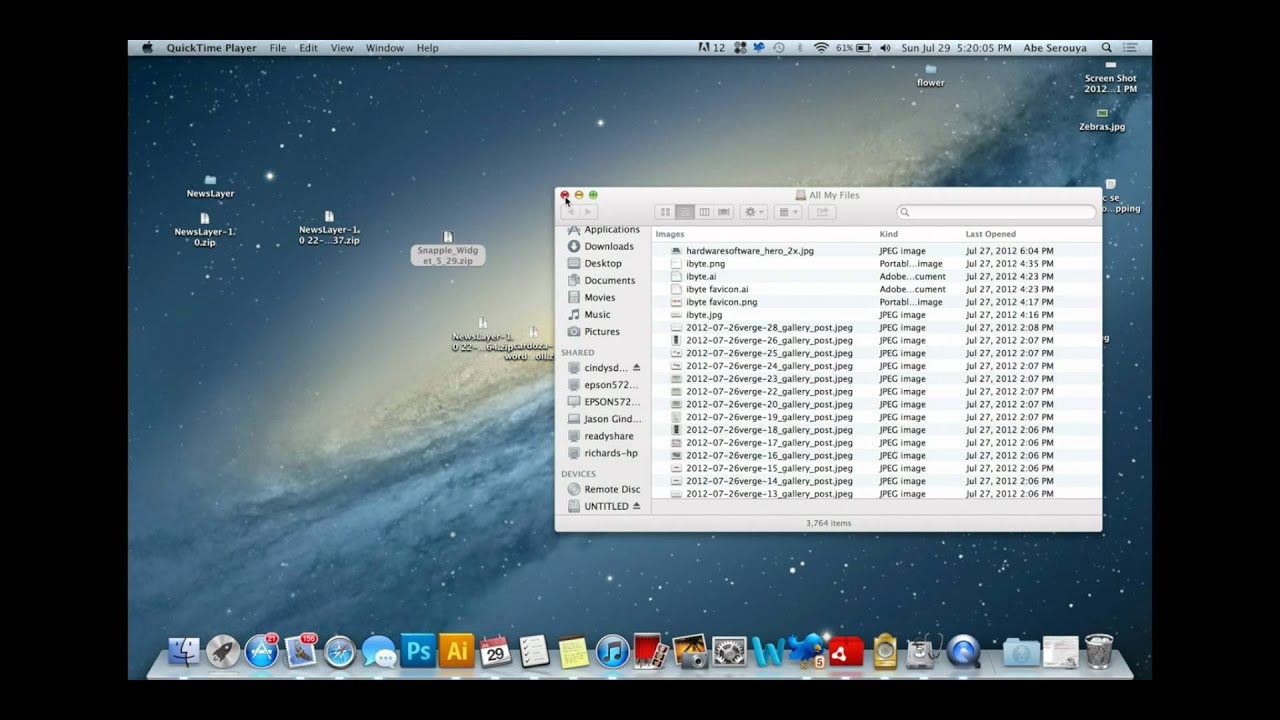Open the File menu

pyautogui.click(x=278, y=48)
